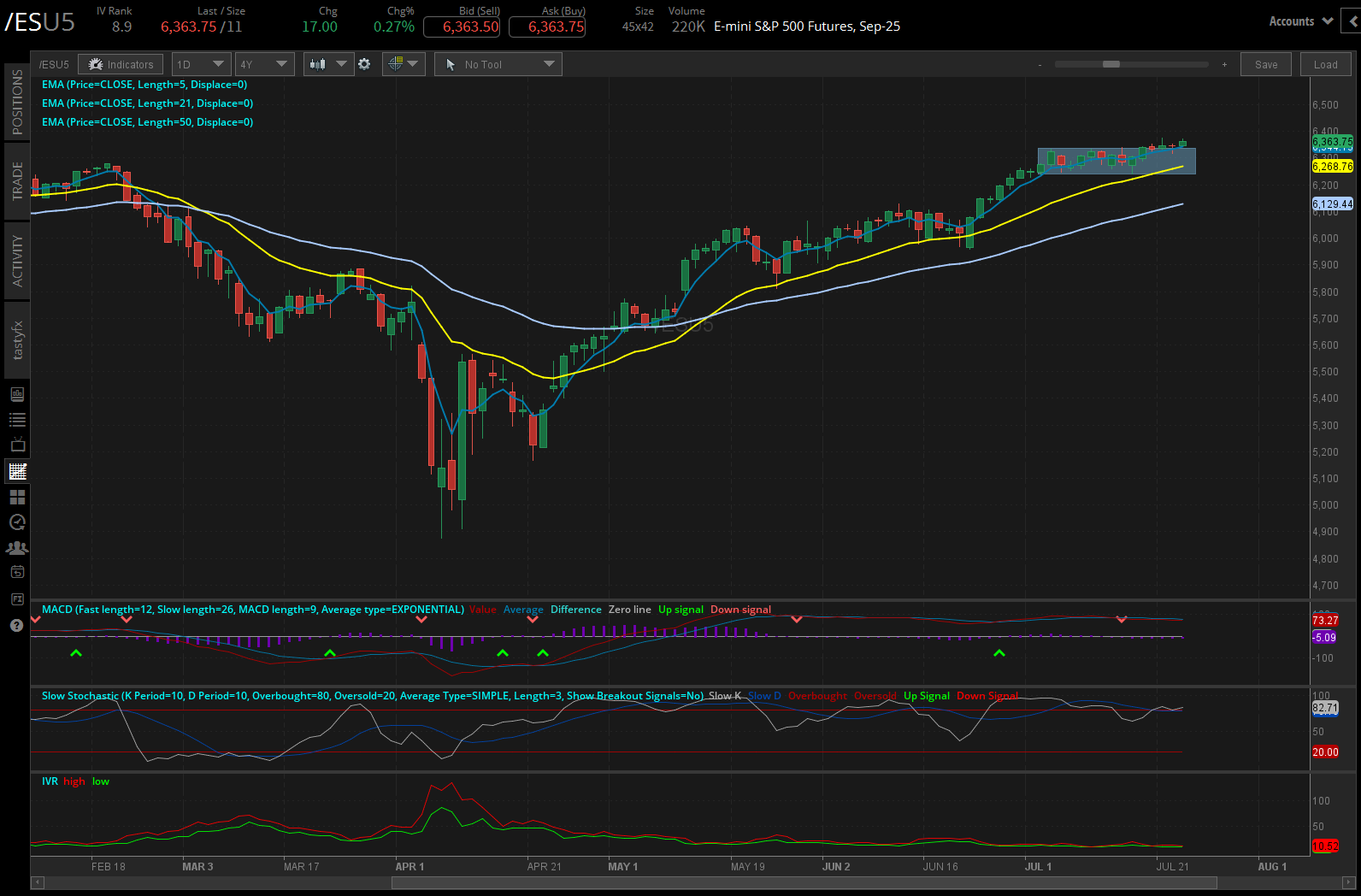Open the Indicators panel
Screen dimensions: 1361x896
121,64
